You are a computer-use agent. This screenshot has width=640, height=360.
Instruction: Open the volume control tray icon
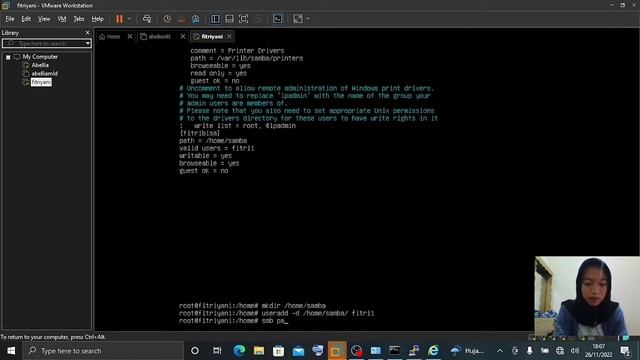coord(575,351)
